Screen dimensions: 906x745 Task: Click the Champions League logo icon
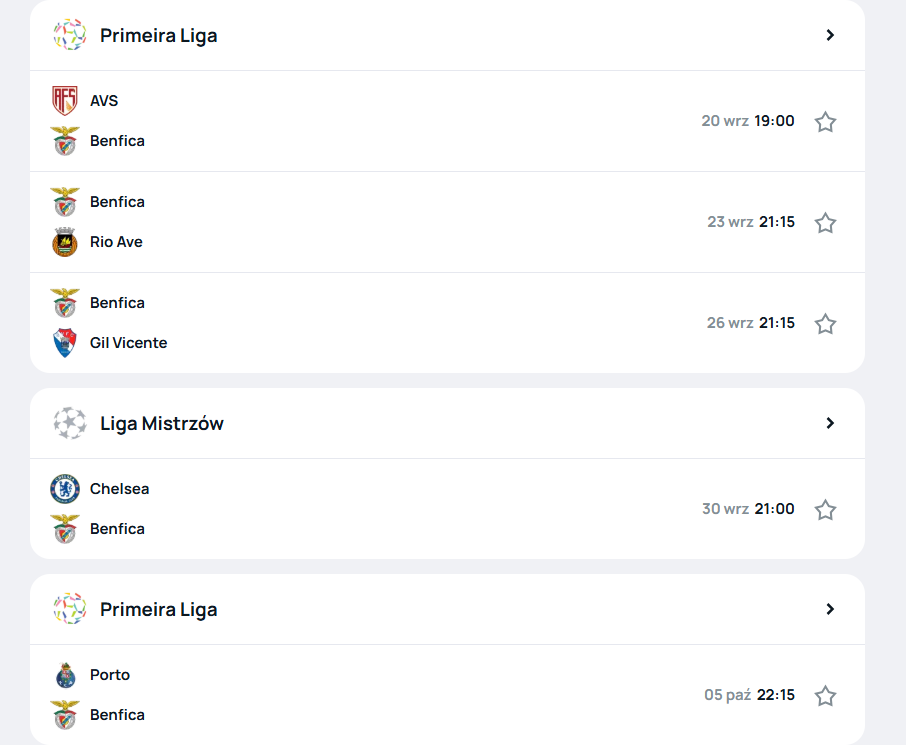70,423
